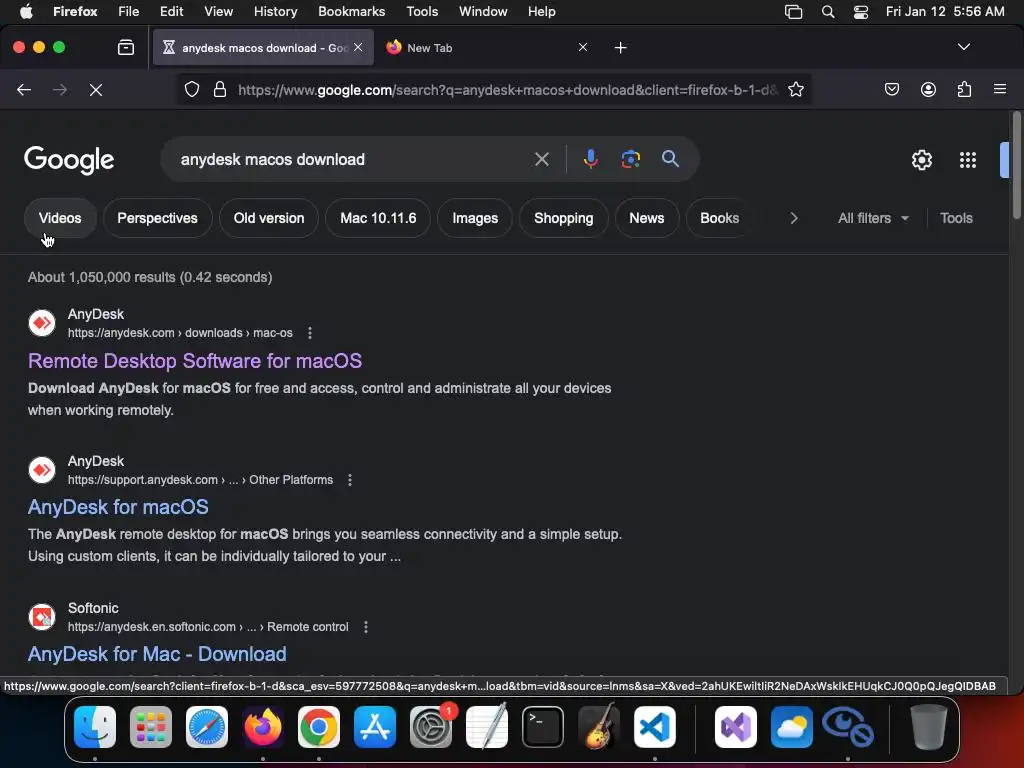Click the tracking protection shield icon
Screen dimensions: 1024x768
pos(191,89)
